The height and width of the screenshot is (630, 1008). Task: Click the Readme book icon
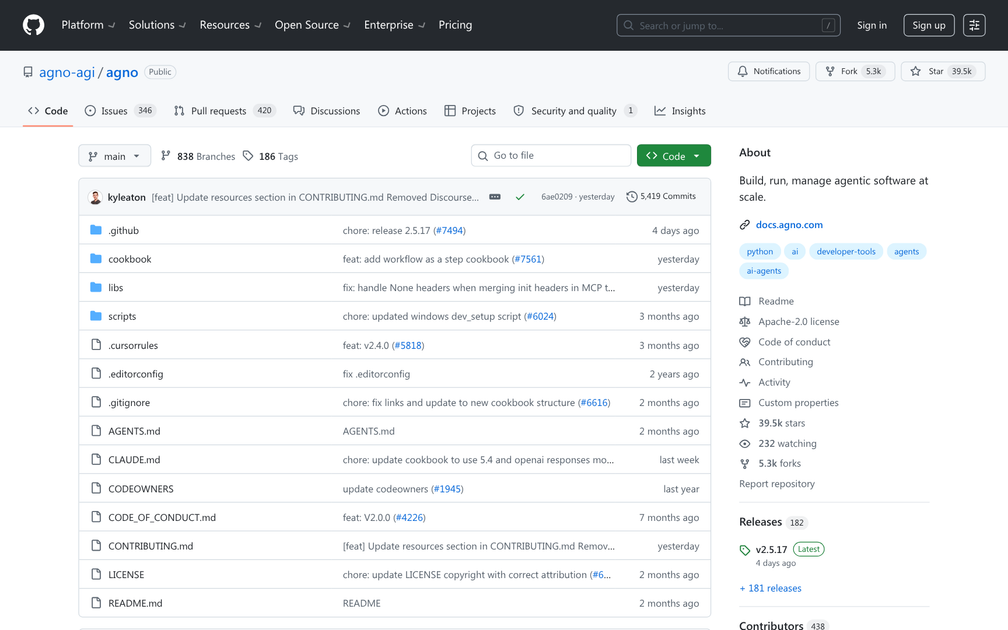coord(744,301)
